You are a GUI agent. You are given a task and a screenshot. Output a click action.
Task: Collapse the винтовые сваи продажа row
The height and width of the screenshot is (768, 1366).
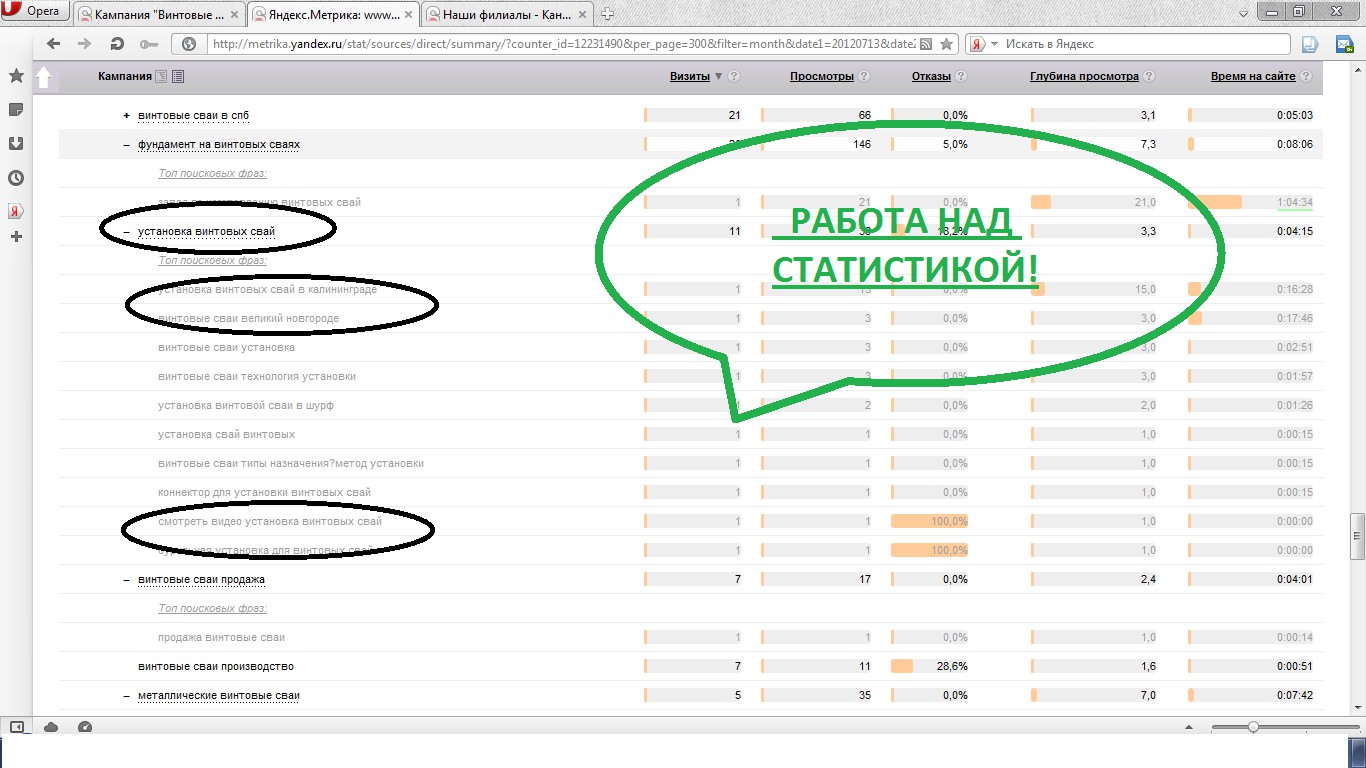coord(126,580)
